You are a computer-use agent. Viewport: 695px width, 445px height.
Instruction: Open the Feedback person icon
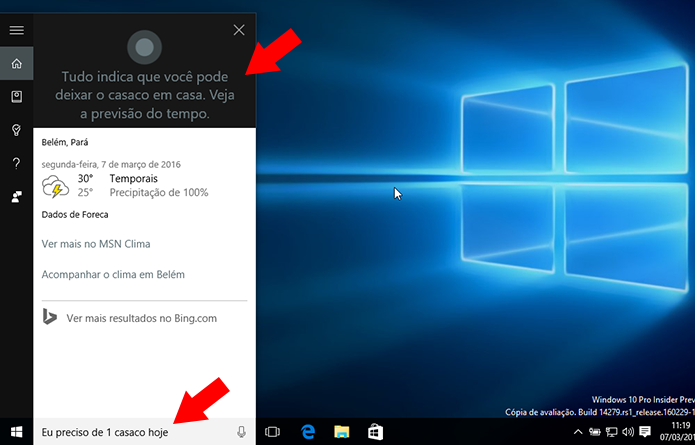[16, 197]
